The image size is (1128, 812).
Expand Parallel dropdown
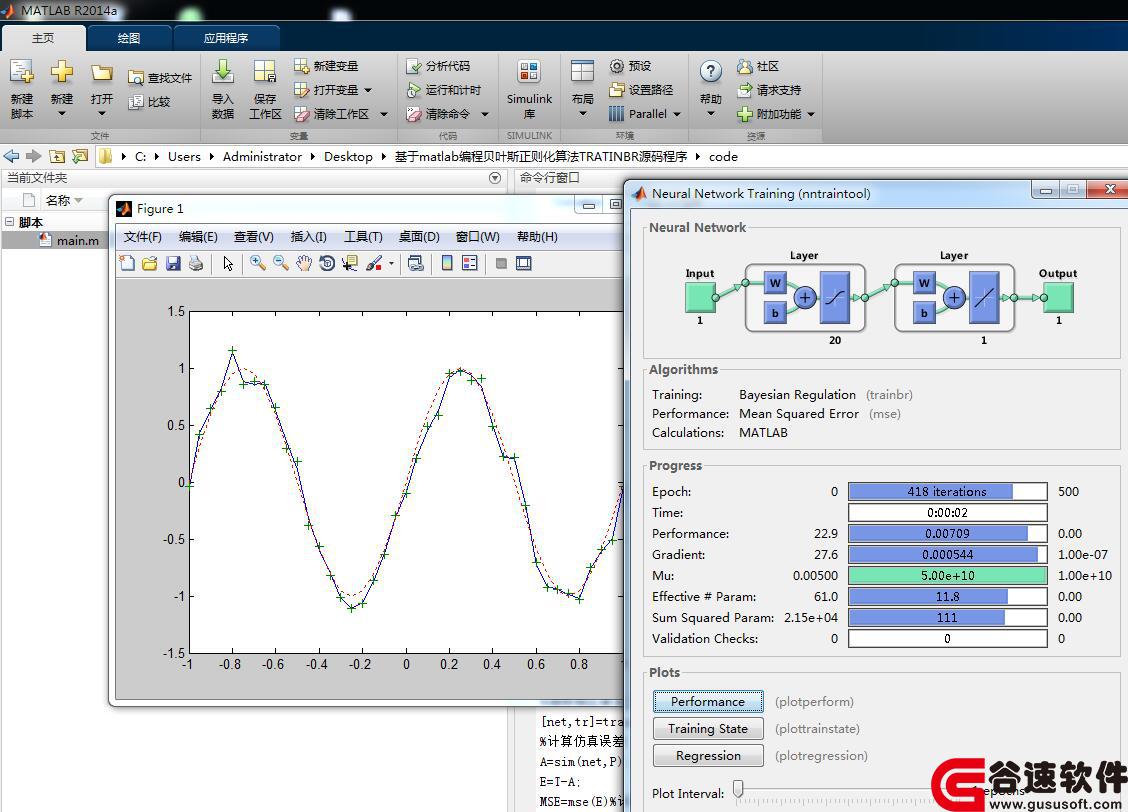tap(677, 114)
